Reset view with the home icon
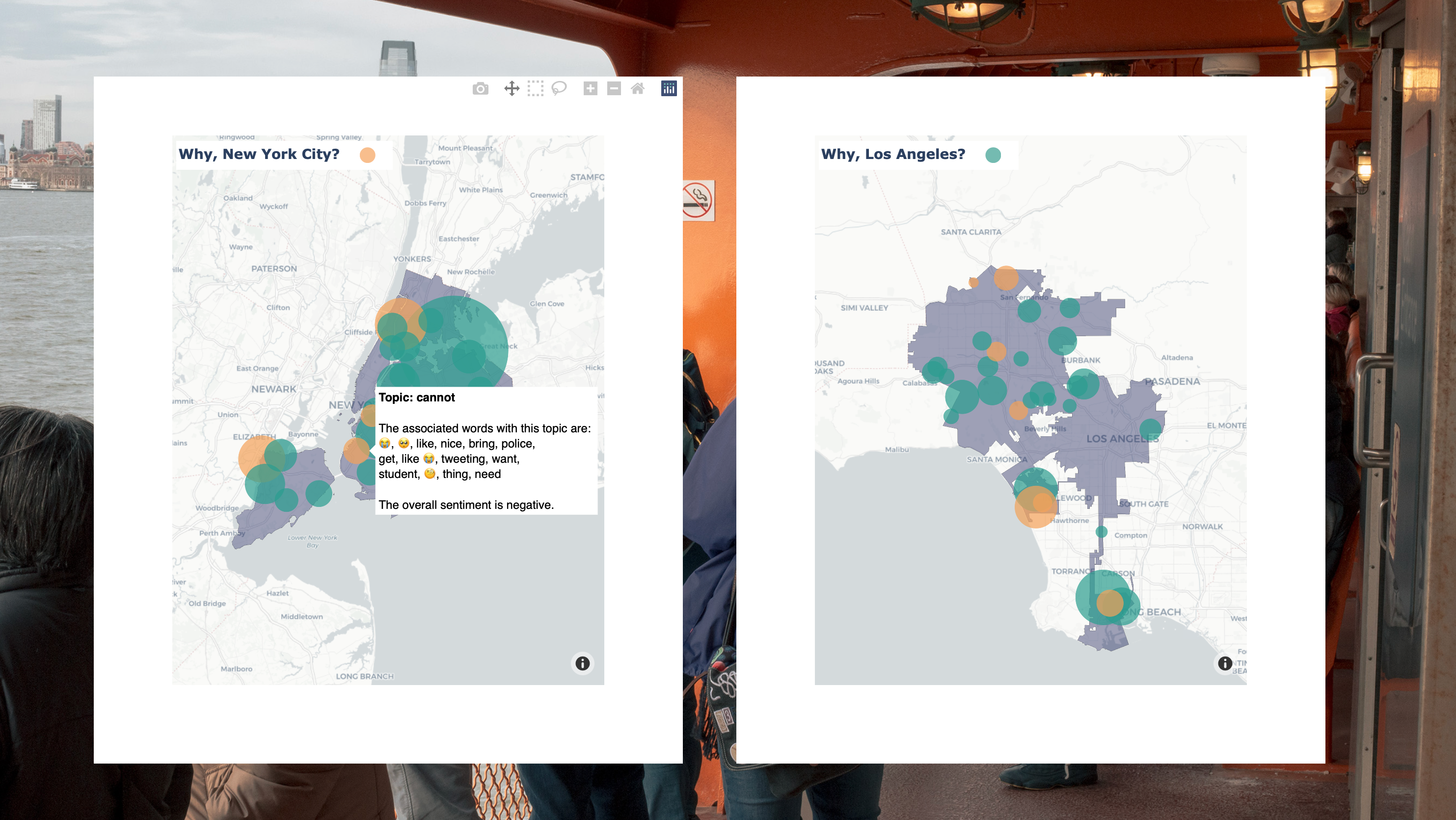Screen dimensions: 1456x820 [x=638, y=89]
